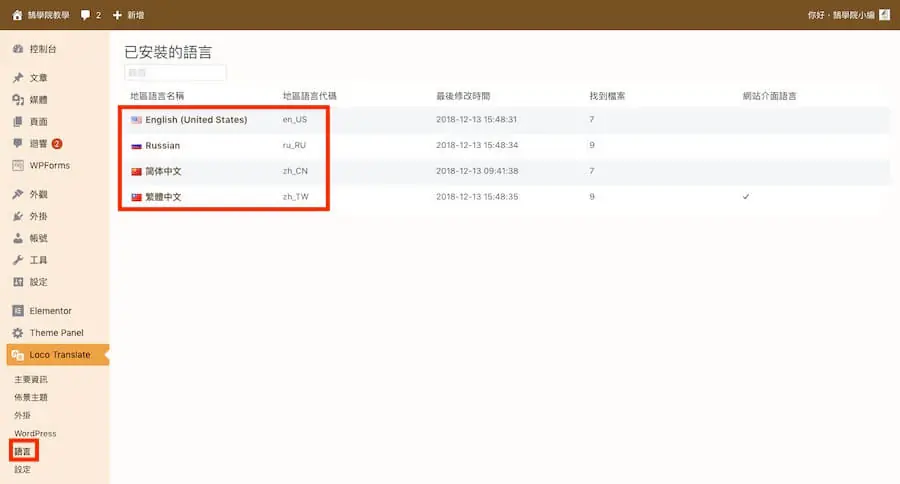Click the plug icon for 外掛
Screen dimensions: 900x484
(x=18, y=216)
